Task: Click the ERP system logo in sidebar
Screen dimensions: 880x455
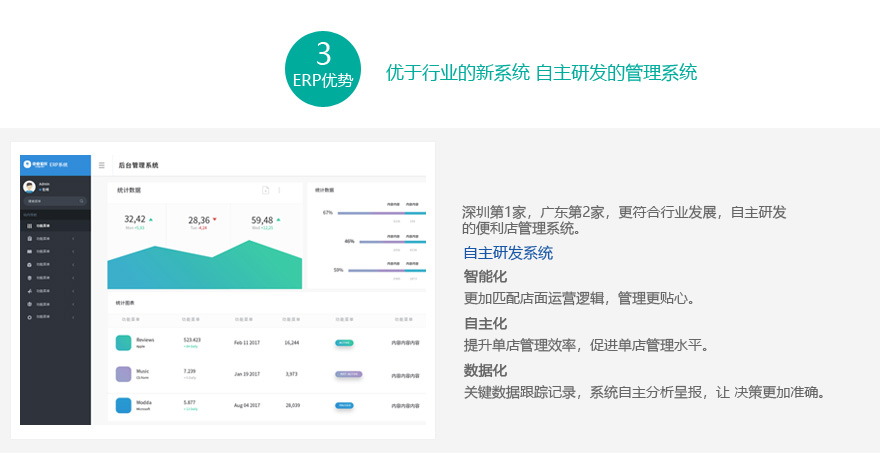Action: point(29,164)
